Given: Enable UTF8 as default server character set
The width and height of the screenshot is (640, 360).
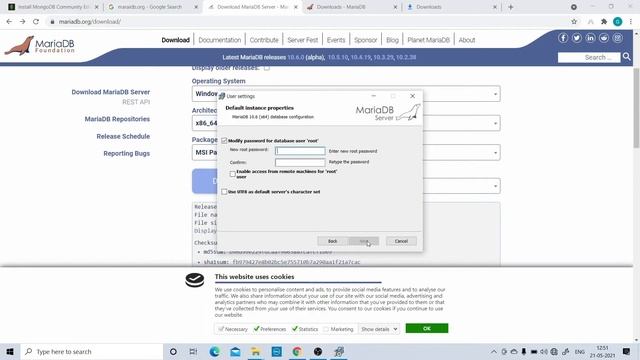Looking at the screenshot, I should (224, 191).
